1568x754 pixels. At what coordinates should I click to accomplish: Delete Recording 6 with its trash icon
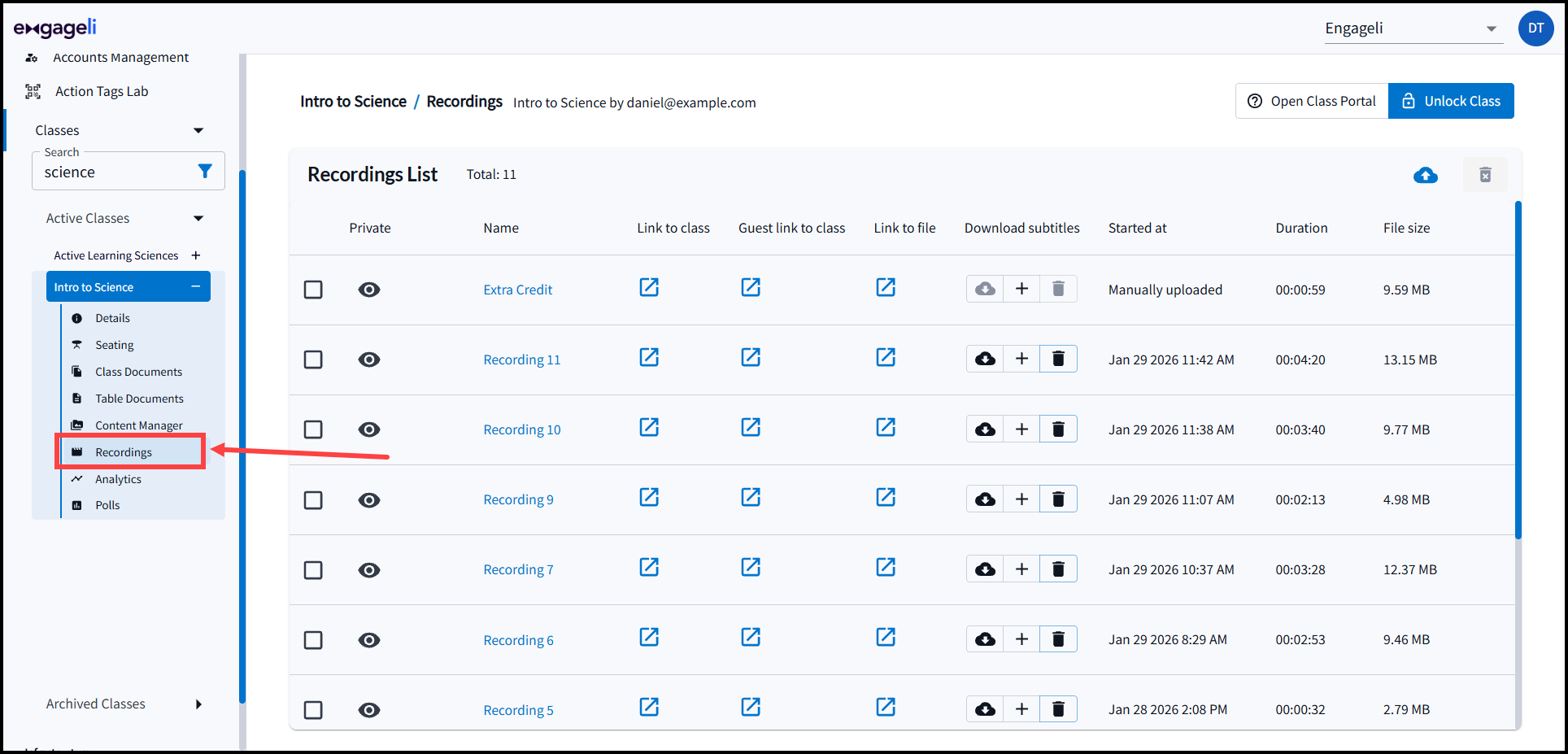(x=1058, y=639)
